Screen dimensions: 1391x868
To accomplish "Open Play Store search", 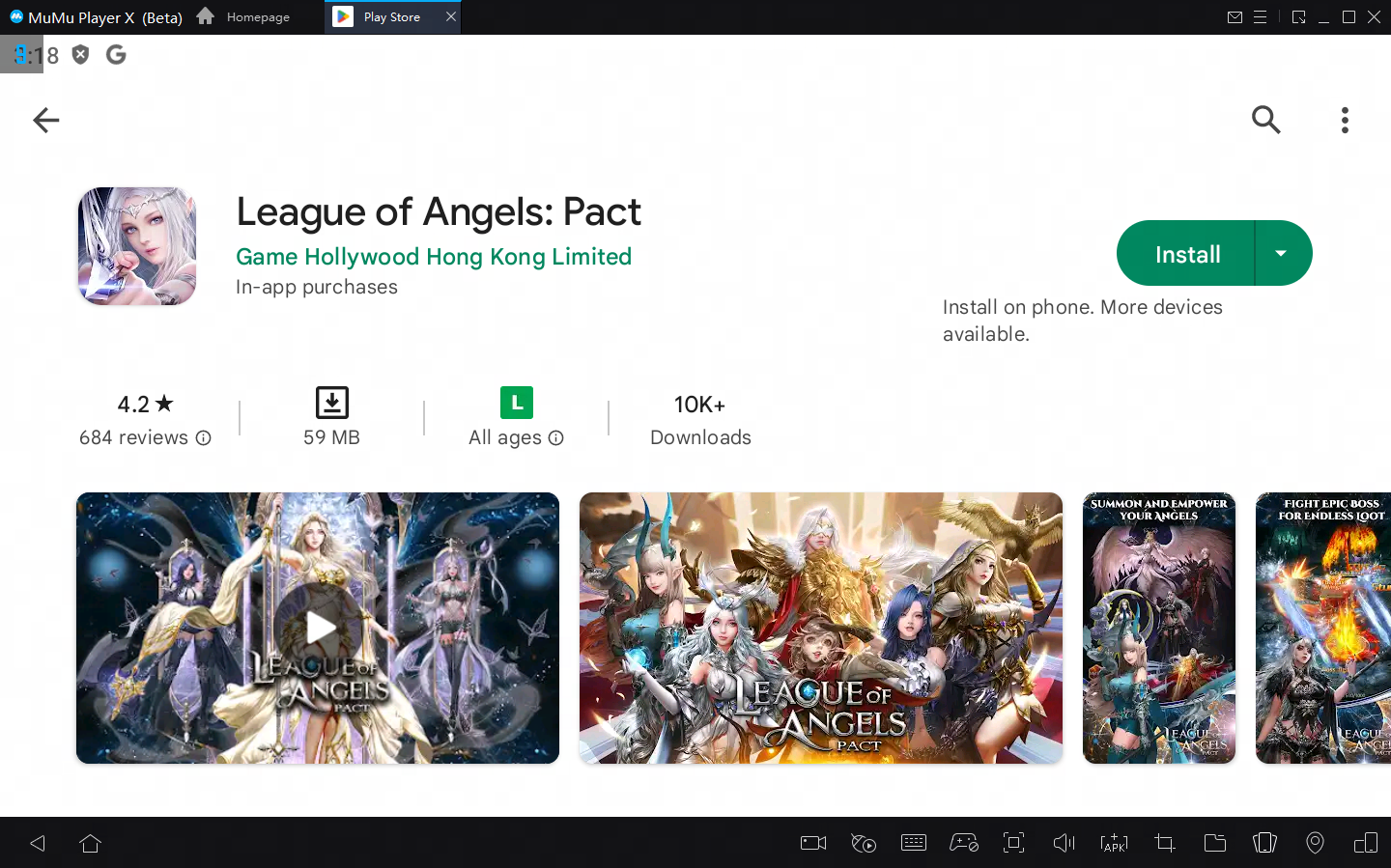I will pos(1265,120).
